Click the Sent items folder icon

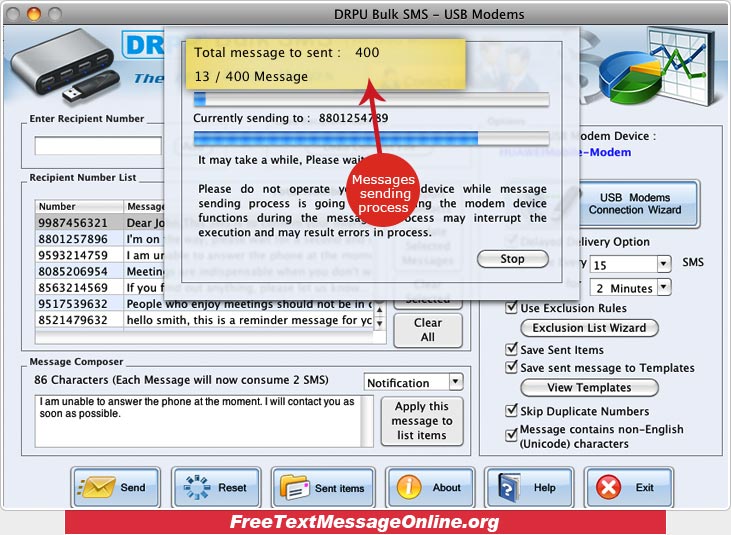point(295,487)
